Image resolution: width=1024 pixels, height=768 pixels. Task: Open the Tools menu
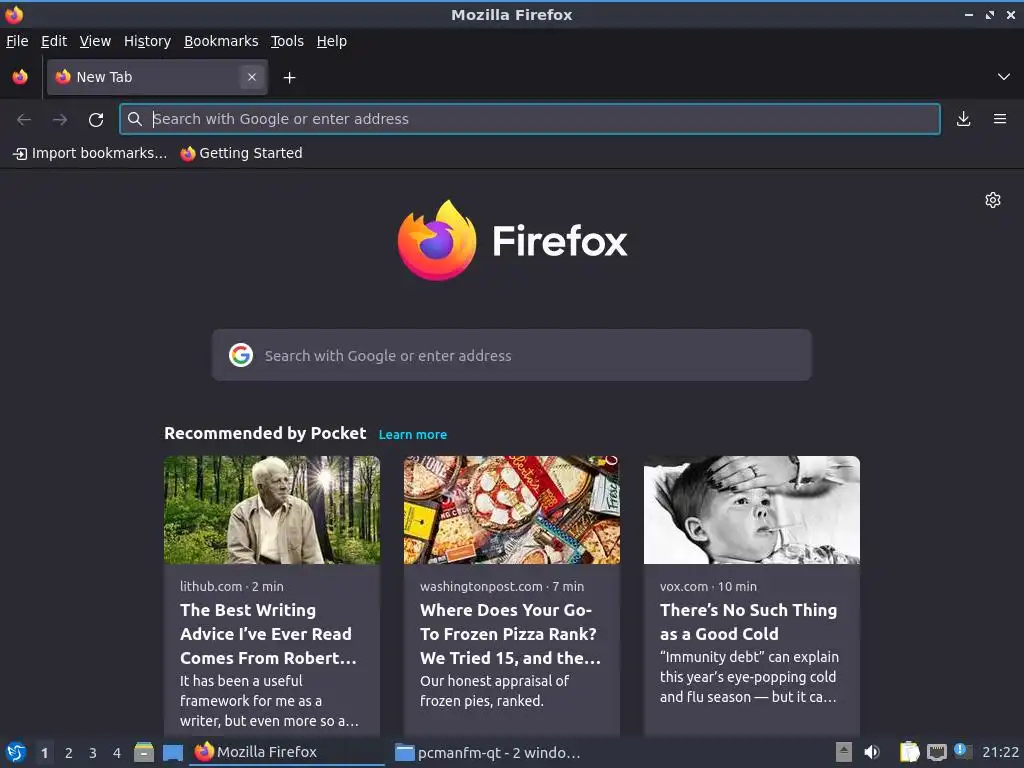(x=287, y=41)
